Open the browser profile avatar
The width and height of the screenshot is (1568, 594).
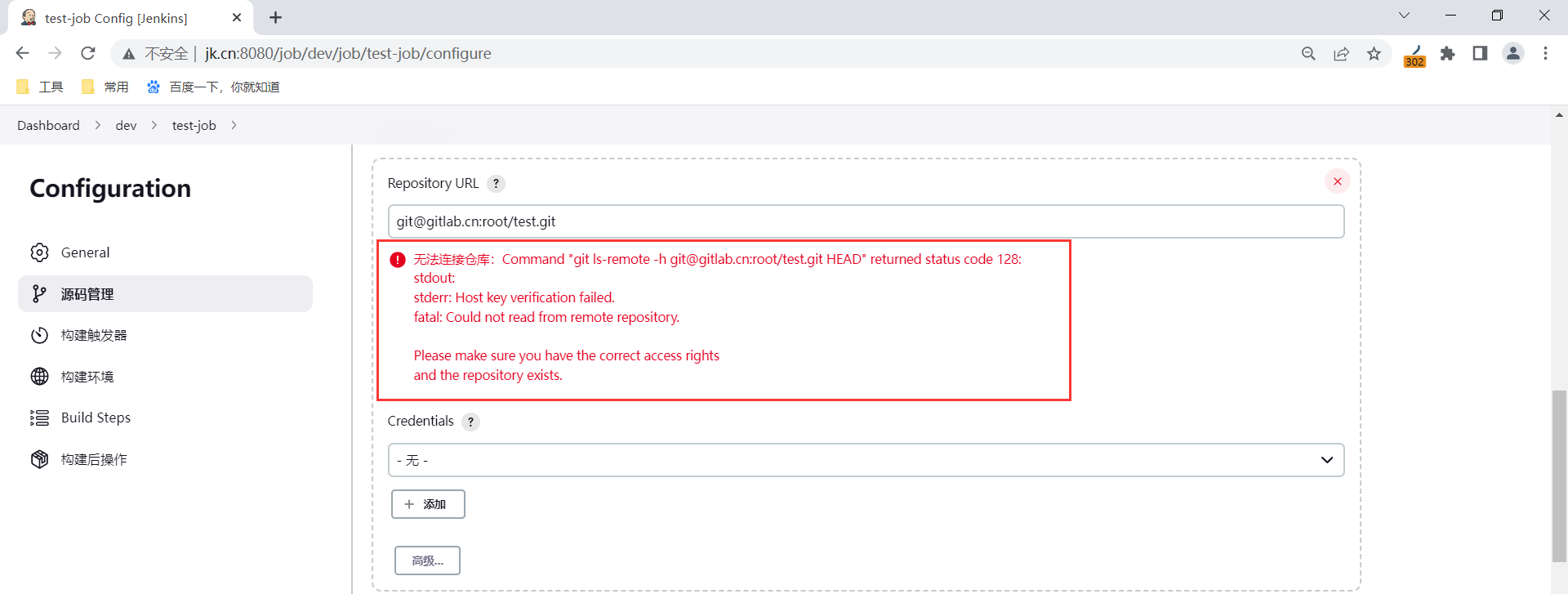click(x=1512, y=54)
